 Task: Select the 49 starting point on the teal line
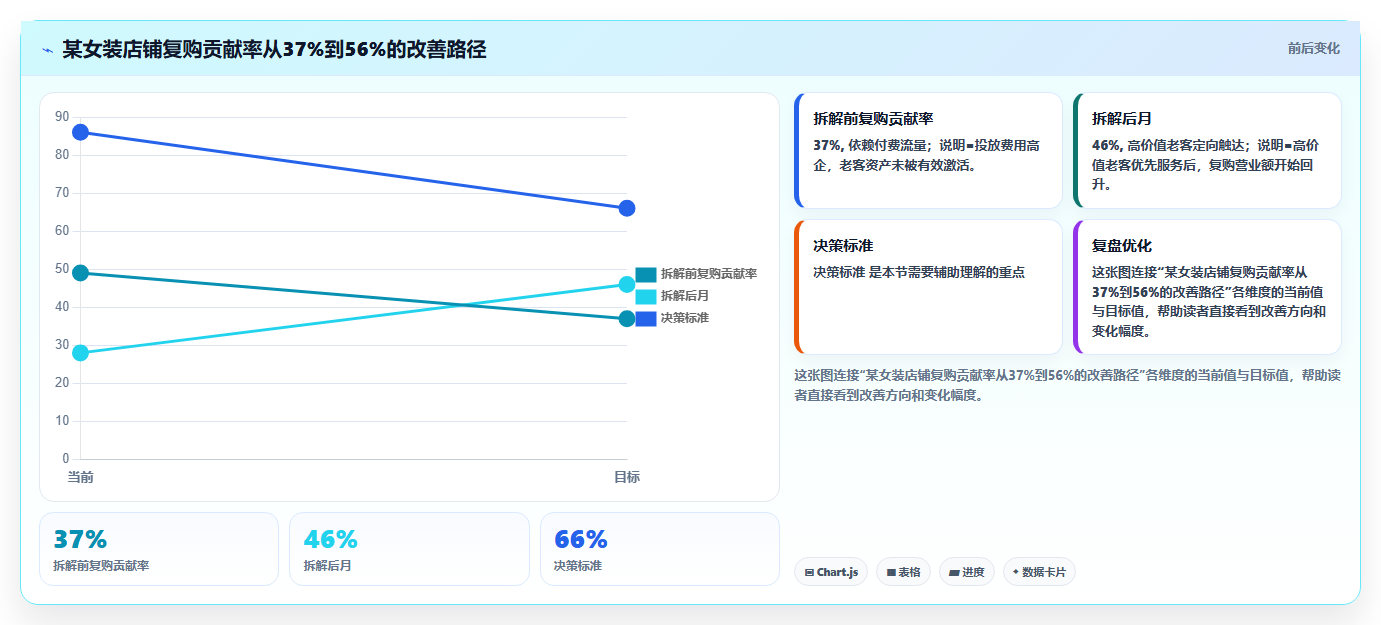[81, 273]
